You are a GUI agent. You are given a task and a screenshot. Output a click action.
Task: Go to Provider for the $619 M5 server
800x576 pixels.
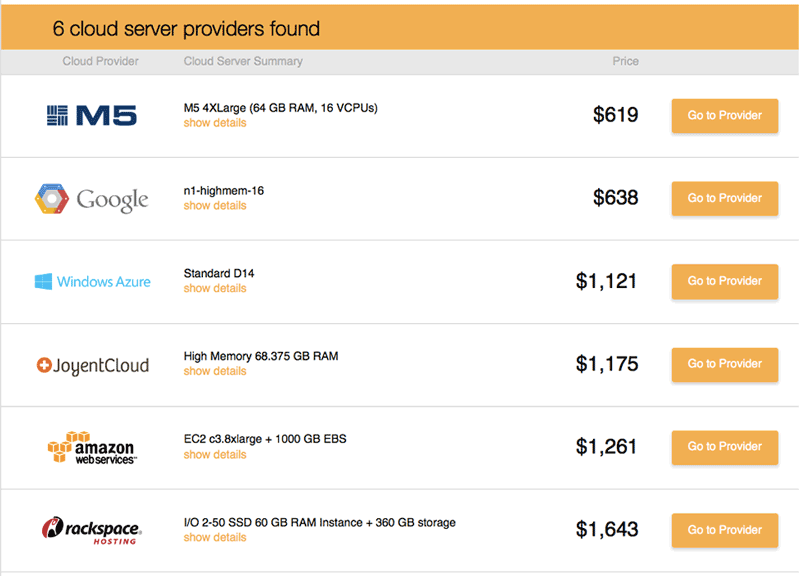[724, 116]
